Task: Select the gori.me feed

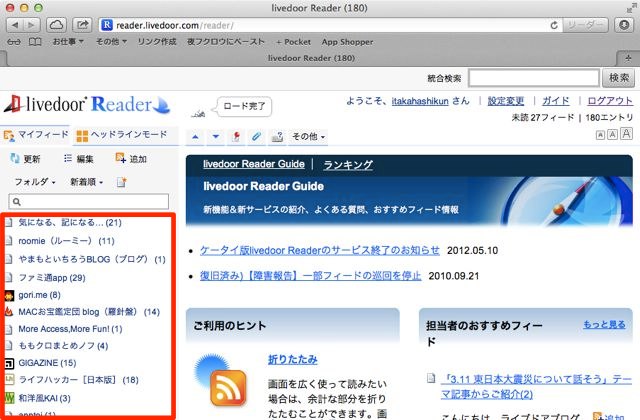Action: (39, 295)
